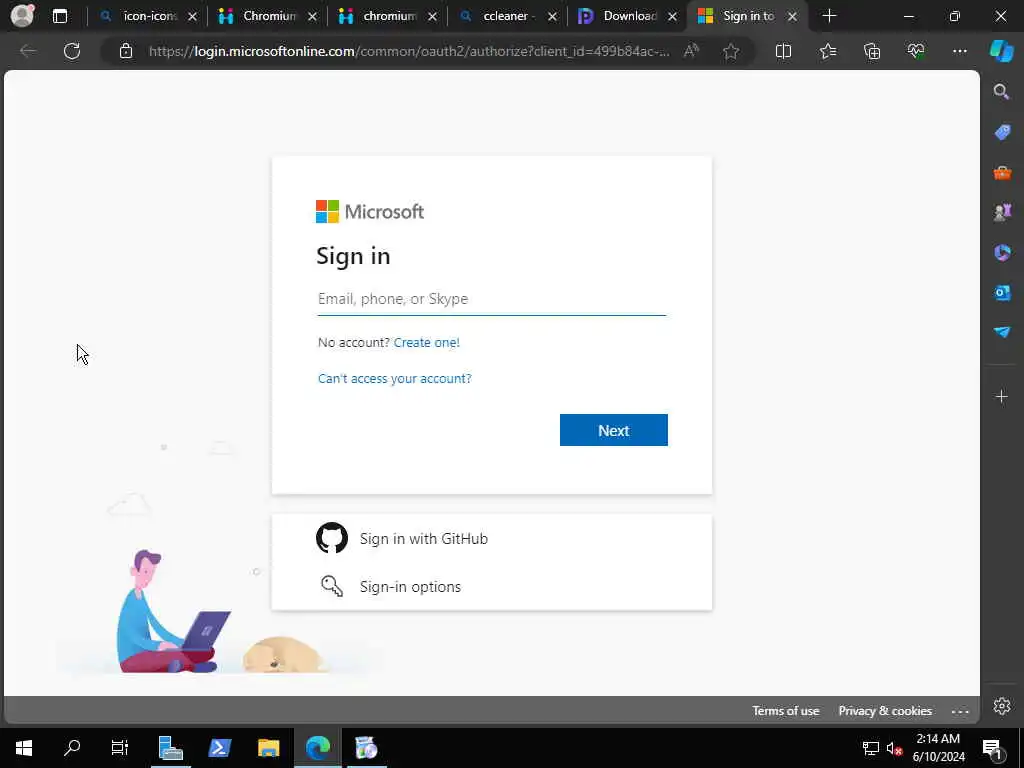This screenshot has height=768, width=1024.
Task: Open a new browser tab
Action: tap(829, 16)
